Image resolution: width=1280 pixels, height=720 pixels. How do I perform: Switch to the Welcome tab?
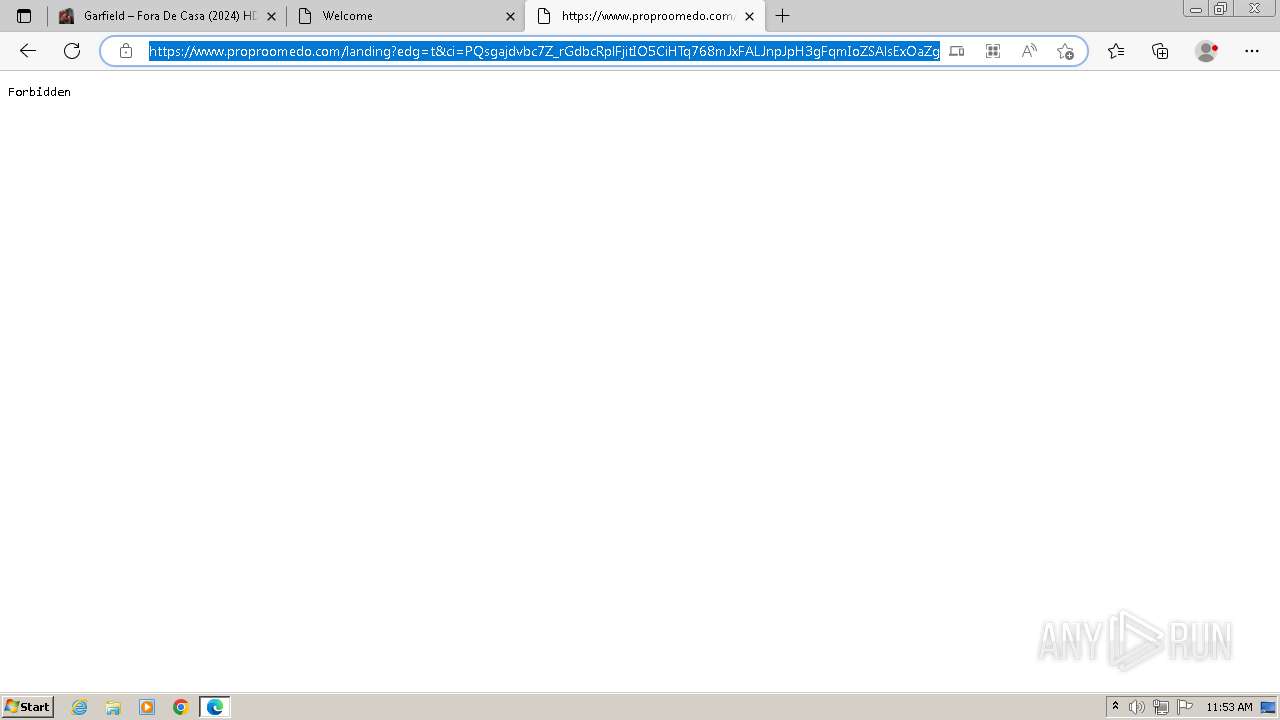coord(405,16)
